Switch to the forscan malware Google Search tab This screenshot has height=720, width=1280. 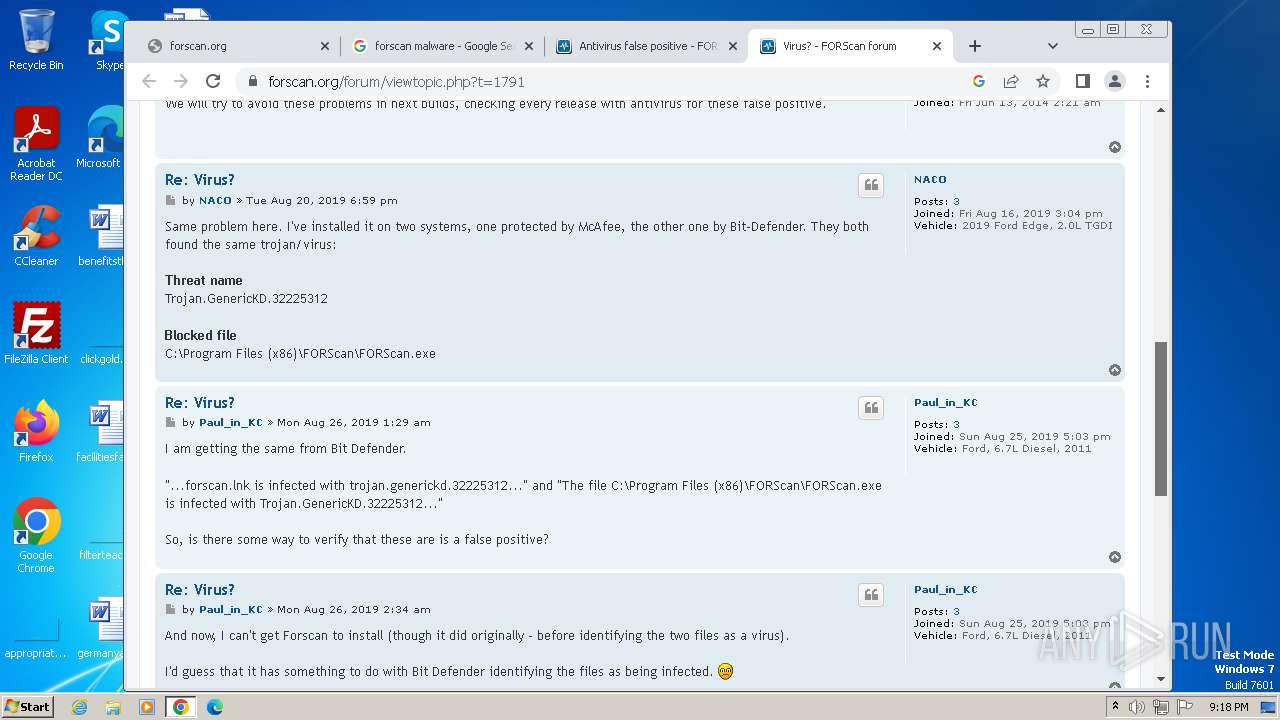(x=443, y=46)
